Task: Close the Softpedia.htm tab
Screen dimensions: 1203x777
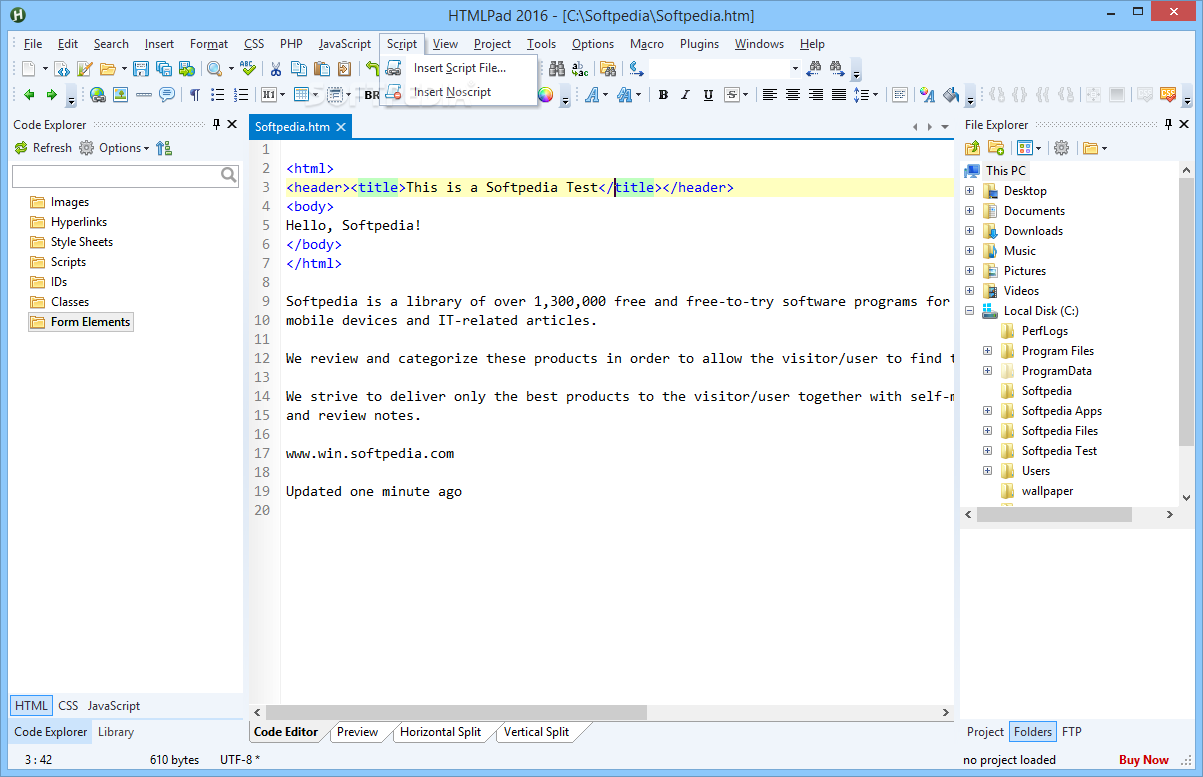Action: 341,127
